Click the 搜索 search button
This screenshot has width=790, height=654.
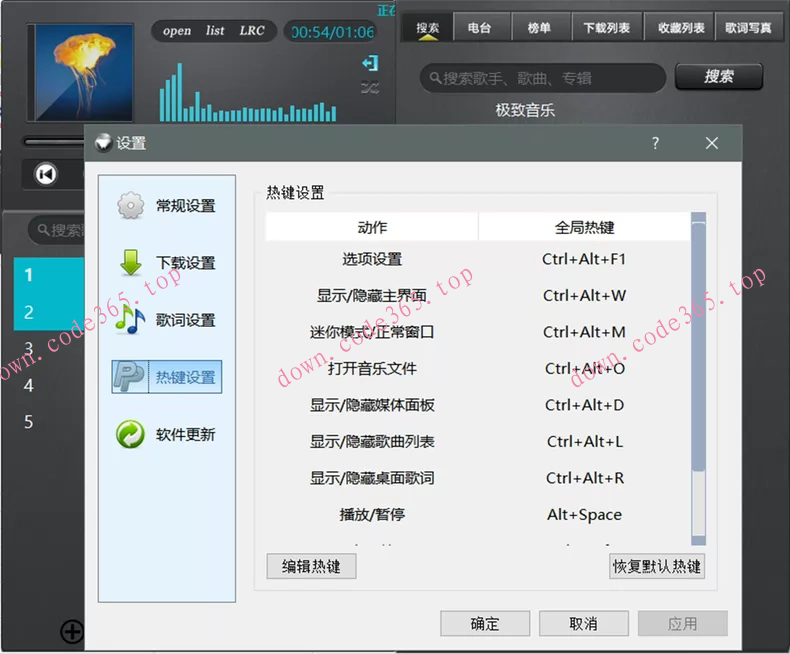719,77
